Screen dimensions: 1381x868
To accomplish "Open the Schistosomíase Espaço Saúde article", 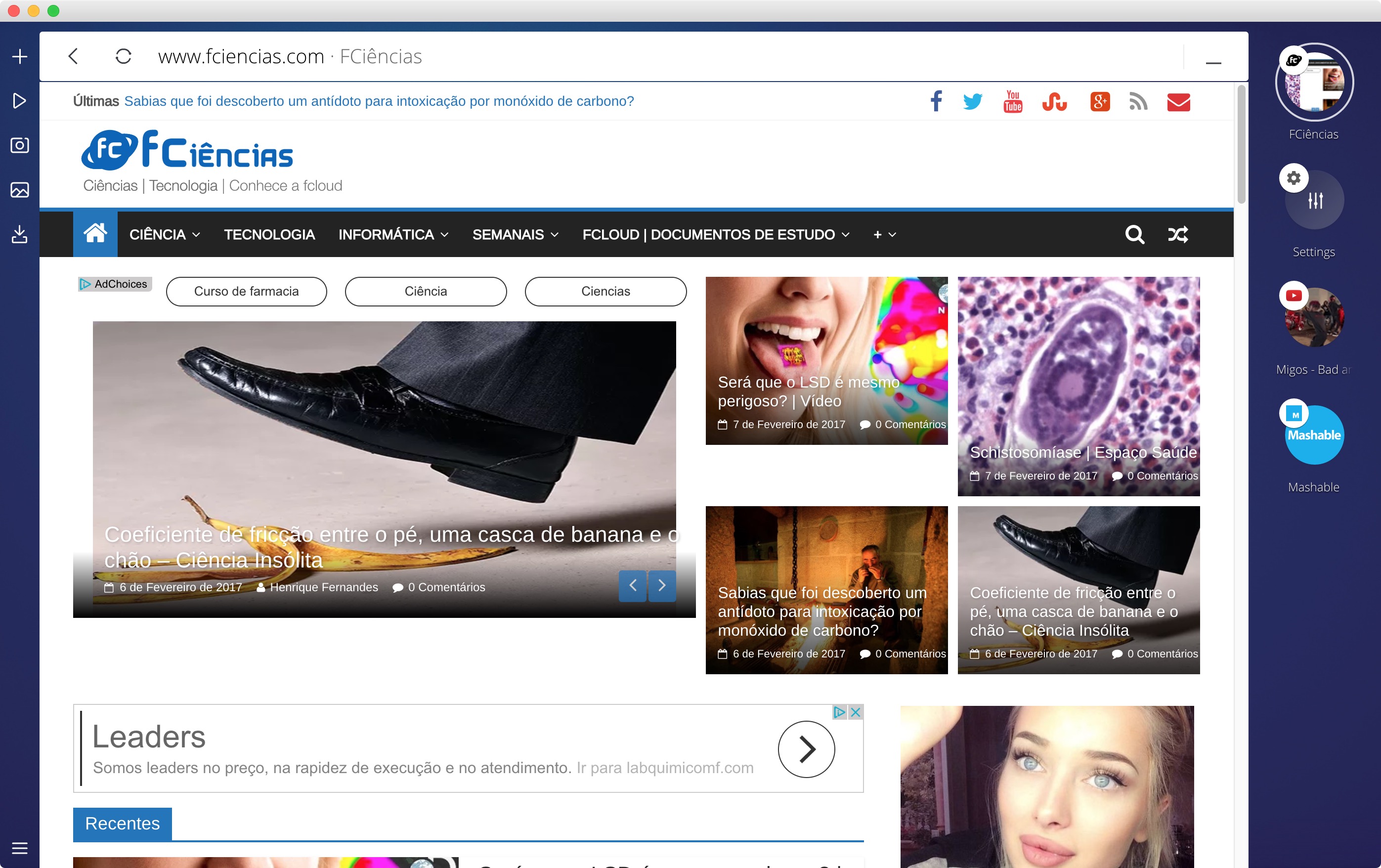I will pyautogui.click(x=1079, y=386).
